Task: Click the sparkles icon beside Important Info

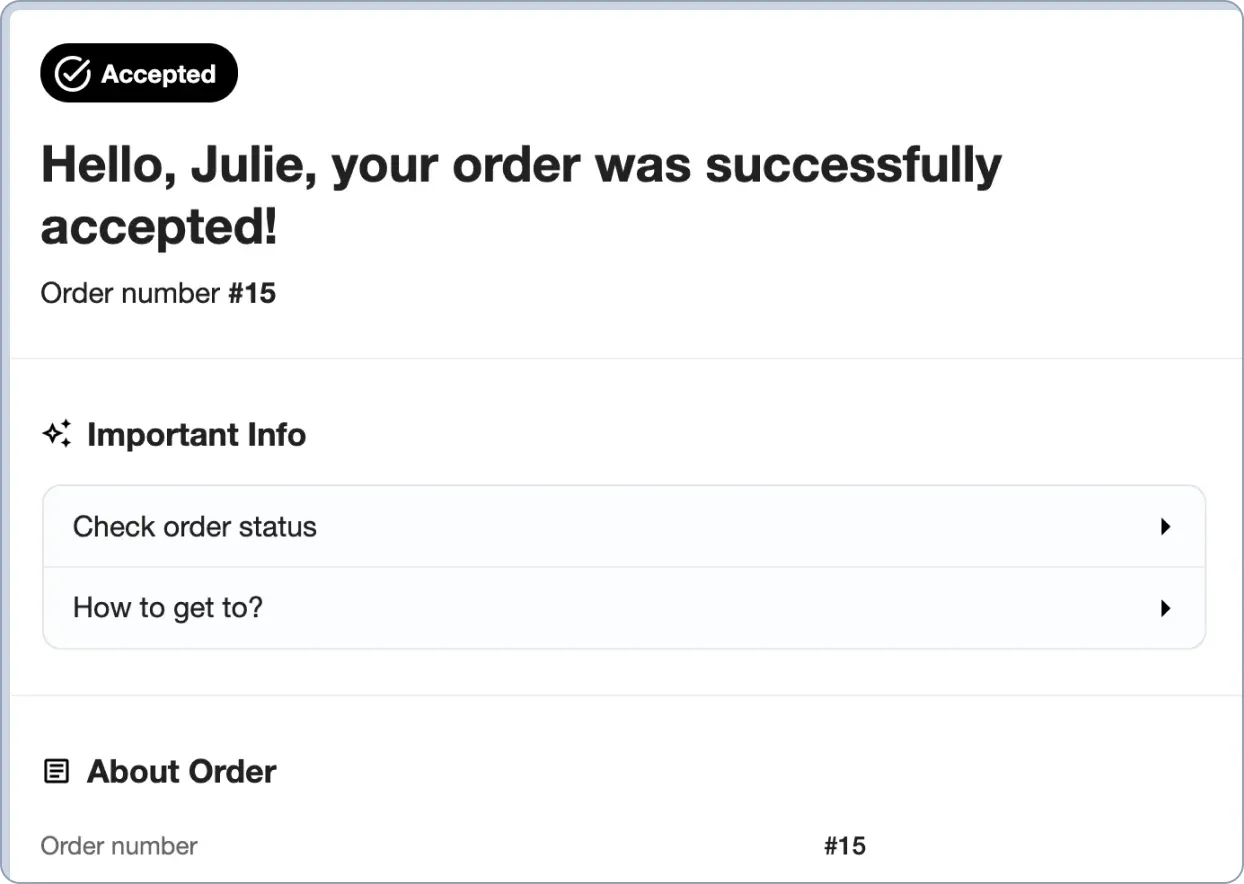Action: pos(57,433)
